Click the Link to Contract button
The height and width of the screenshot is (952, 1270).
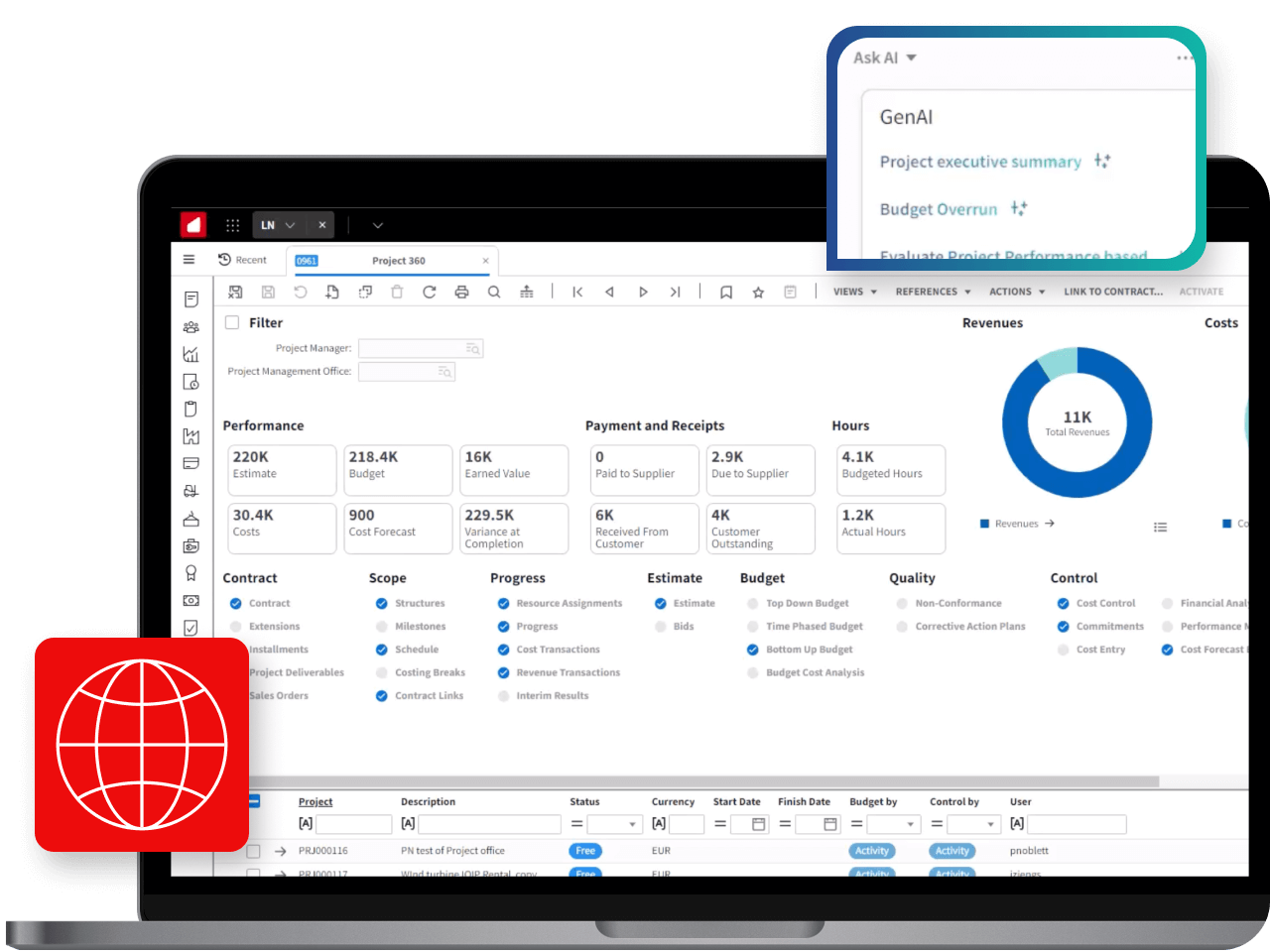[x=1113, y=291]
